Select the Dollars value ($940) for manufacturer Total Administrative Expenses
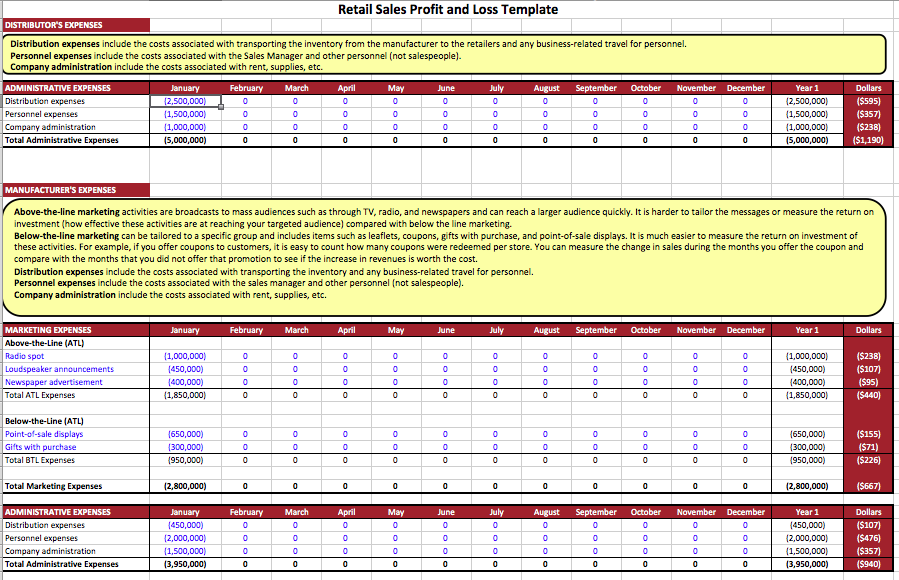The width and height of the screenshot is (899, 580). [x=868, y=564]
